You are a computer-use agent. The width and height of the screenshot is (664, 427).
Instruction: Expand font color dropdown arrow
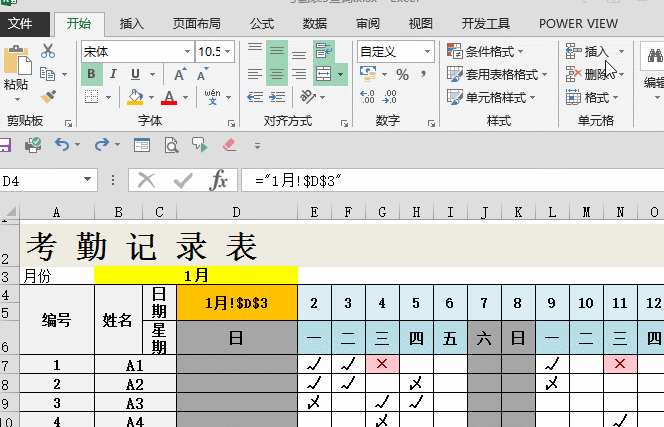tap(185, 97)
